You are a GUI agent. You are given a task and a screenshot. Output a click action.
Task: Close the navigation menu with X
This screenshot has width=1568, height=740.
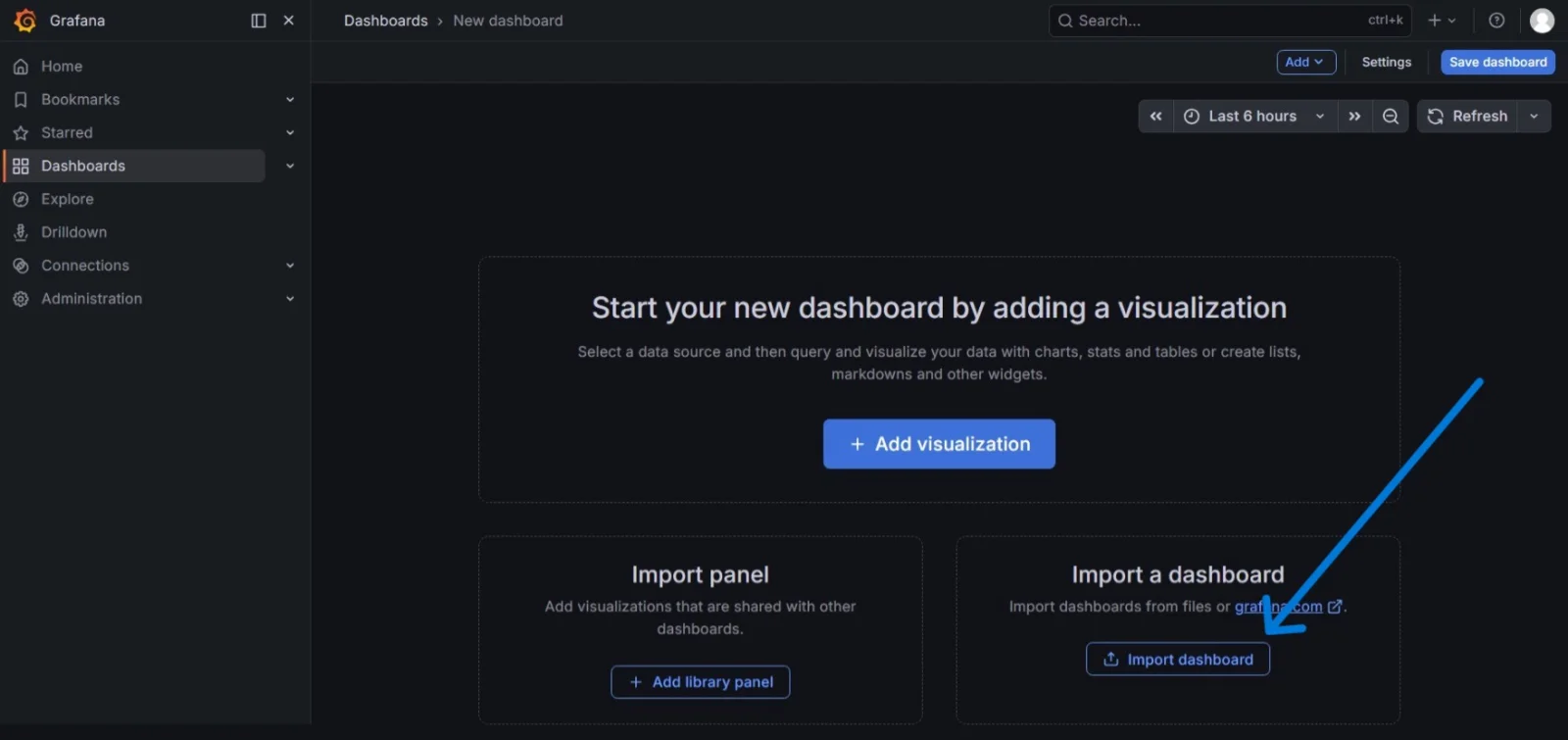click(x=289, y=21)
